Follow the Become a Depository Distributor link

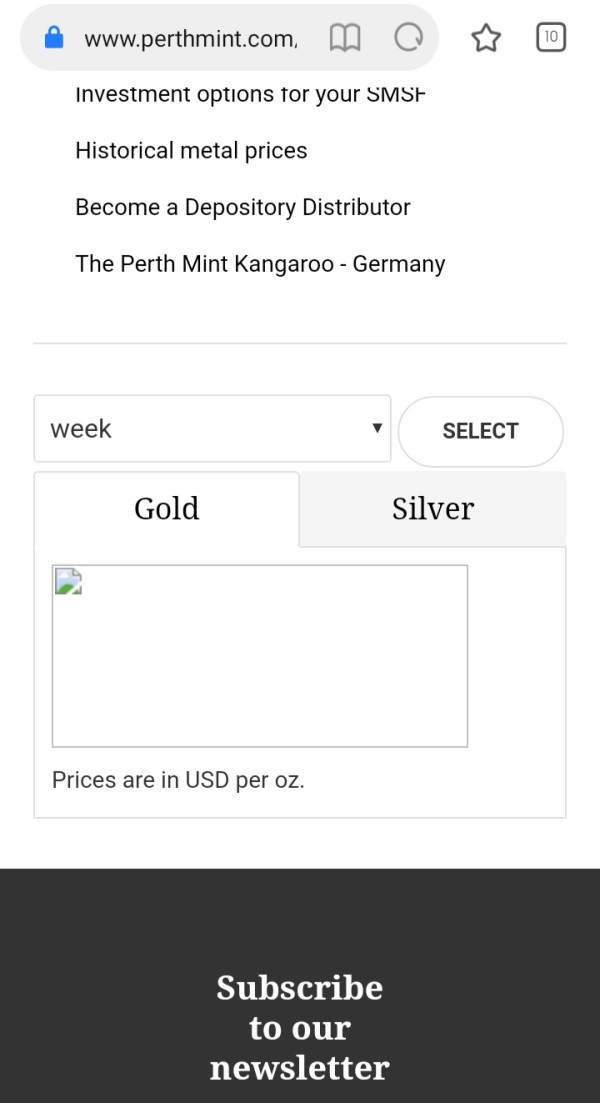point(243,207)
